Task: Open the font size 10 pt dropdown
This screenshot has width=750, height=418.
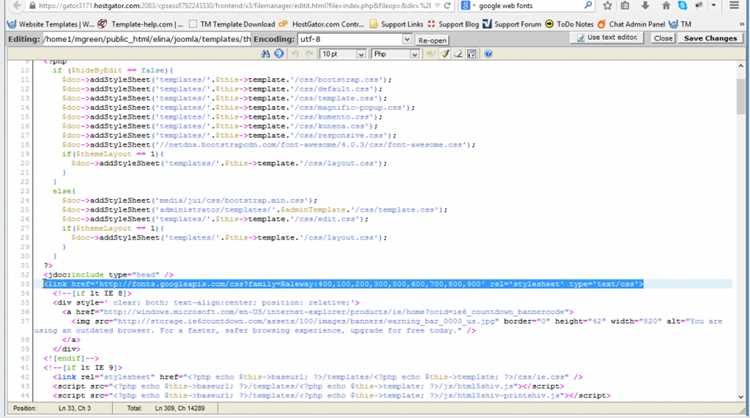Action: 343,54
